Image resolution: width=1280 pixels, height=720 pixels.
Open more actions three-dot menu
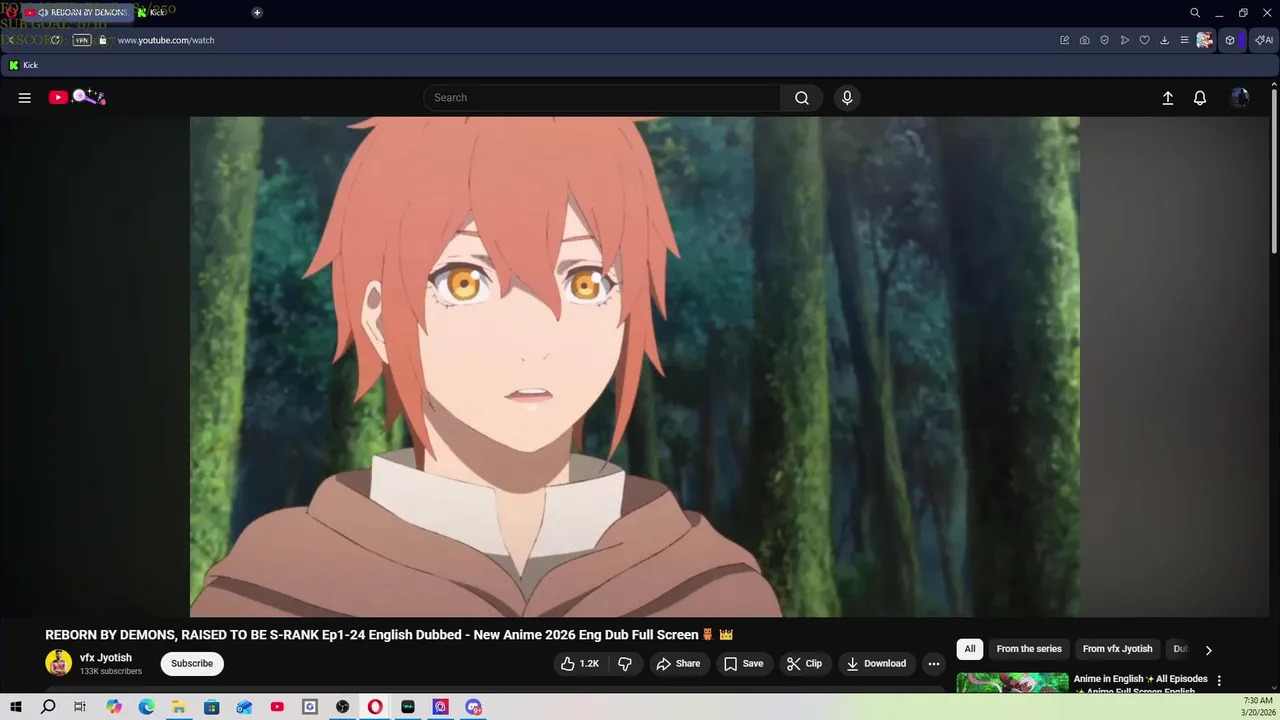click(934, 664)
